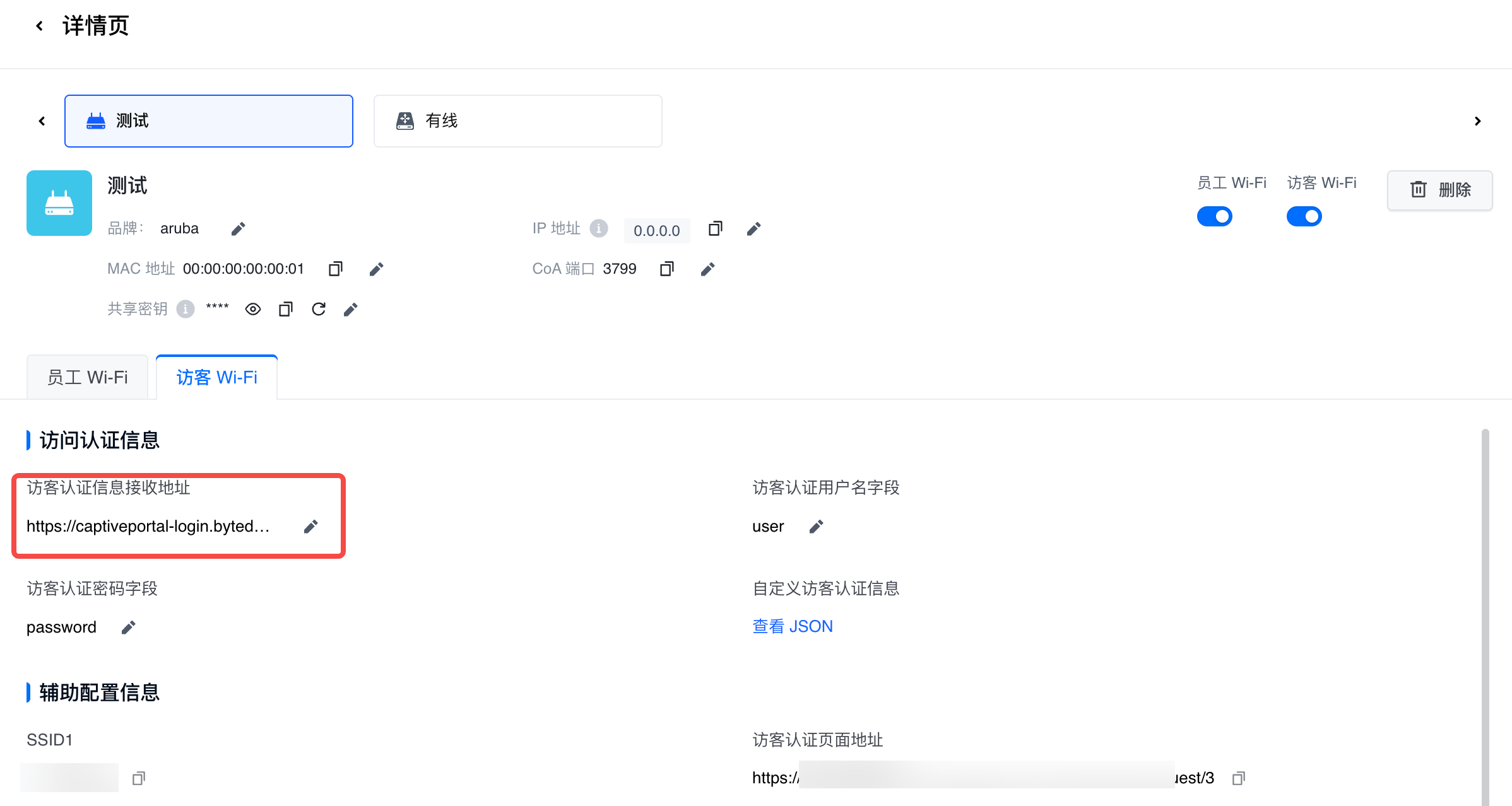Viewport: 1512px width, 806px height.
Task: Copy the MAC address 00:00:00:00:00:01
Action: point(335,268)
